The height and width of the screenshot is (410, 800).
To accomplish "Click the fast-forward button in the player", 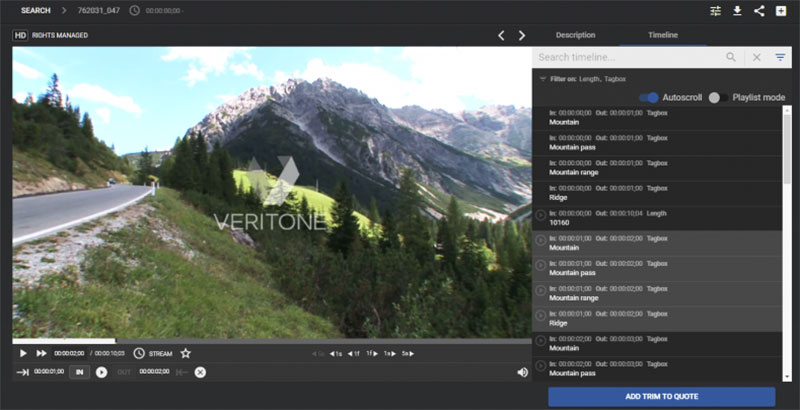I will 41,353.
